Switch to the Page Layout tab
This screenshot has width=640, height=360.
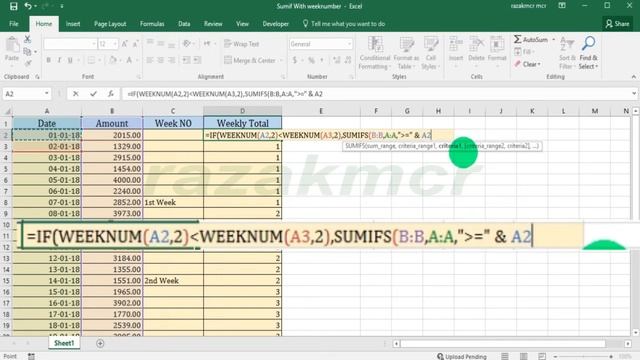[110, 24]
